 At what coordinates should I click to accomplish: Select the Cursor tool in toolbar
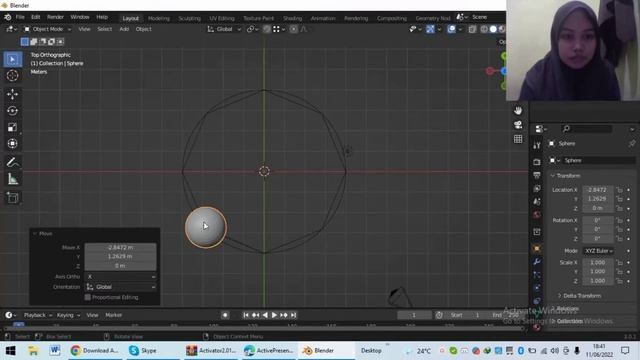(13, 76)
